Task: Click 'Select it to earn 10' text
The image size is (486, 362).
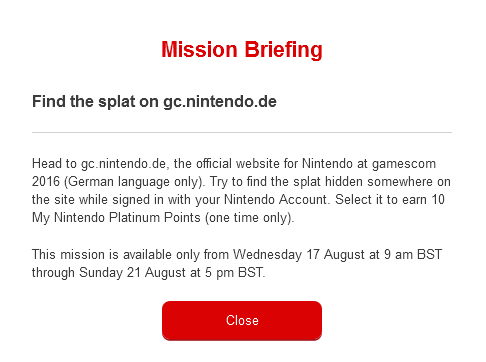Action: click(390, 200)
